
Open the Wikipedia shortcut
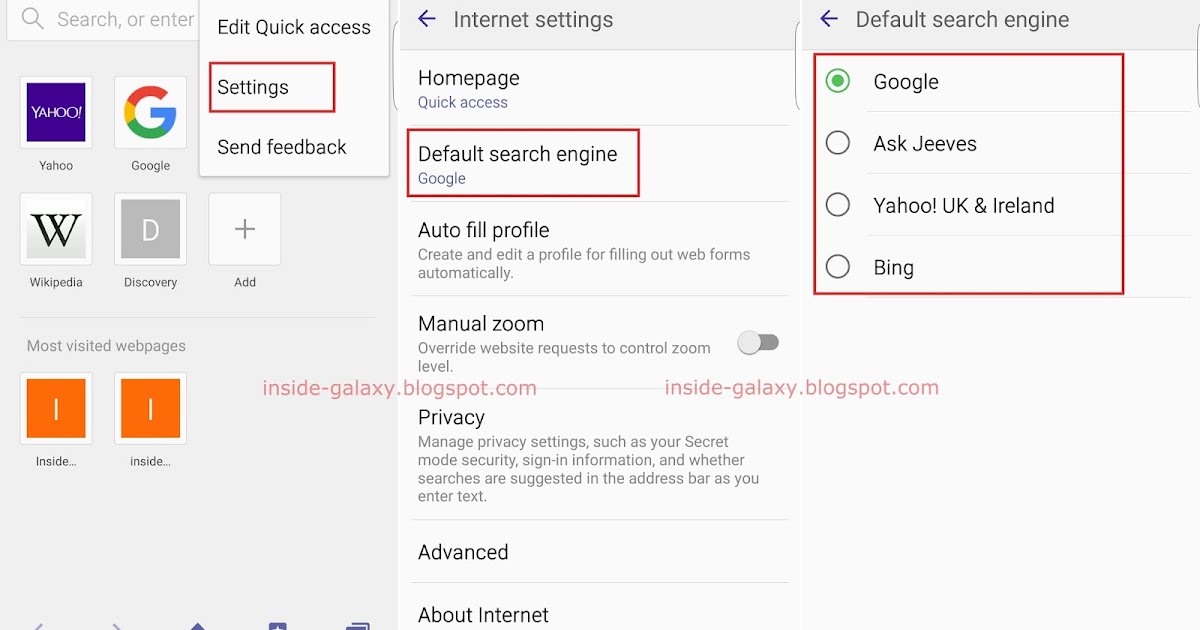(x=55, y=229)
